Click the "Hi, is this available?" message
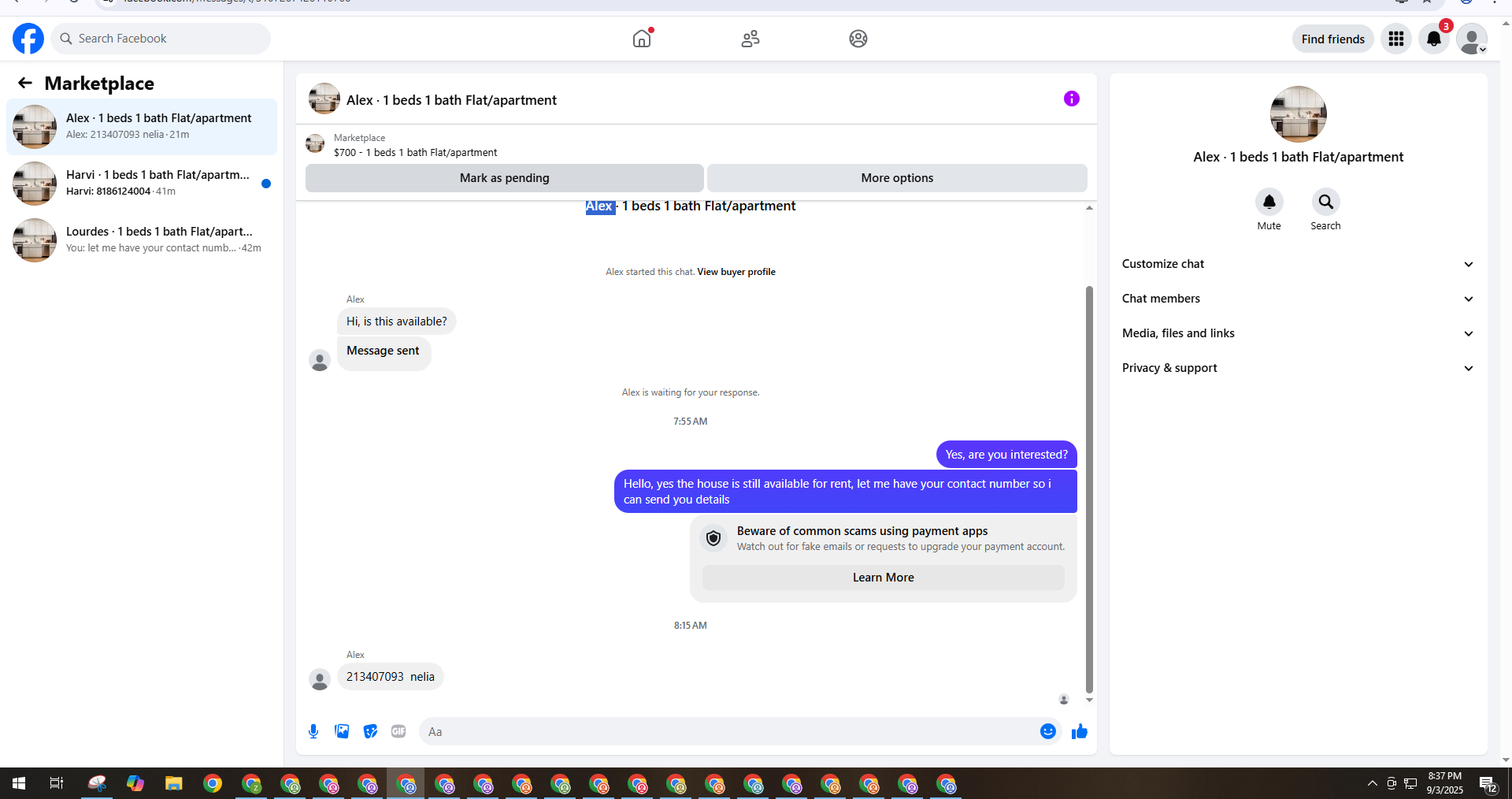Screen dimensions: 1512x799 pos(397,321)
